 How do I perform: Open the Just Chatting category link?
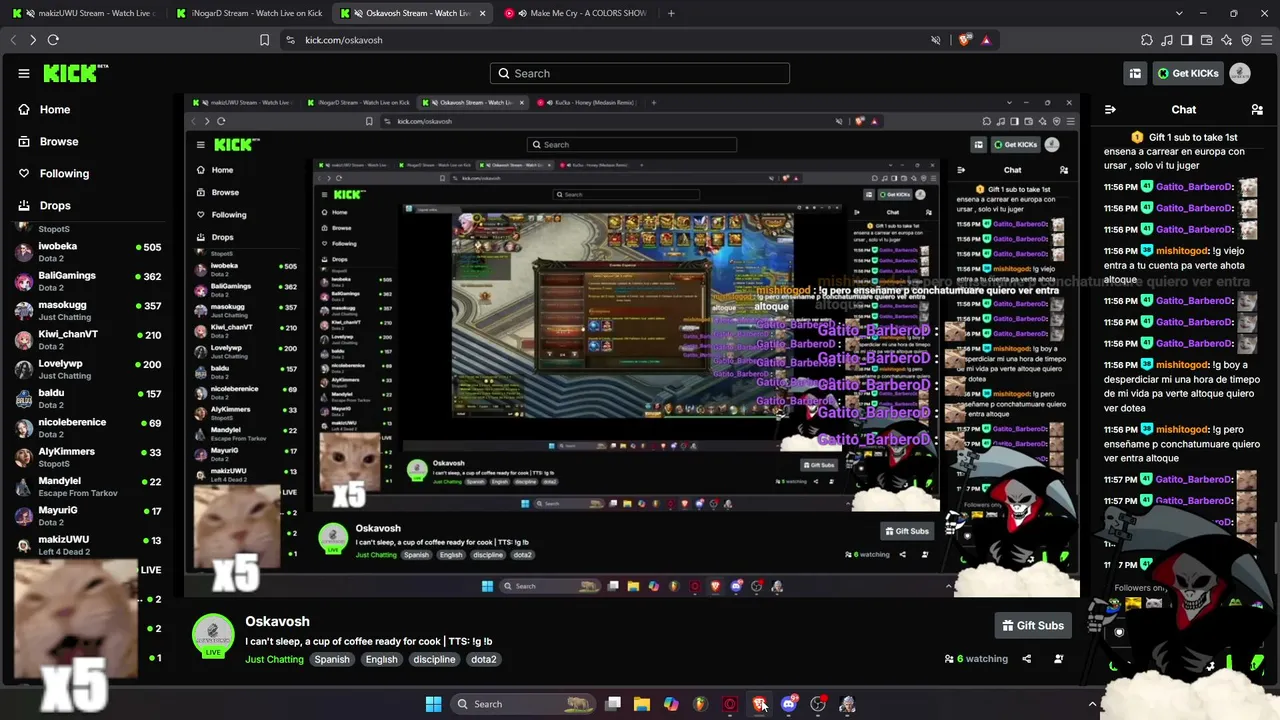(x=274, y=659)
